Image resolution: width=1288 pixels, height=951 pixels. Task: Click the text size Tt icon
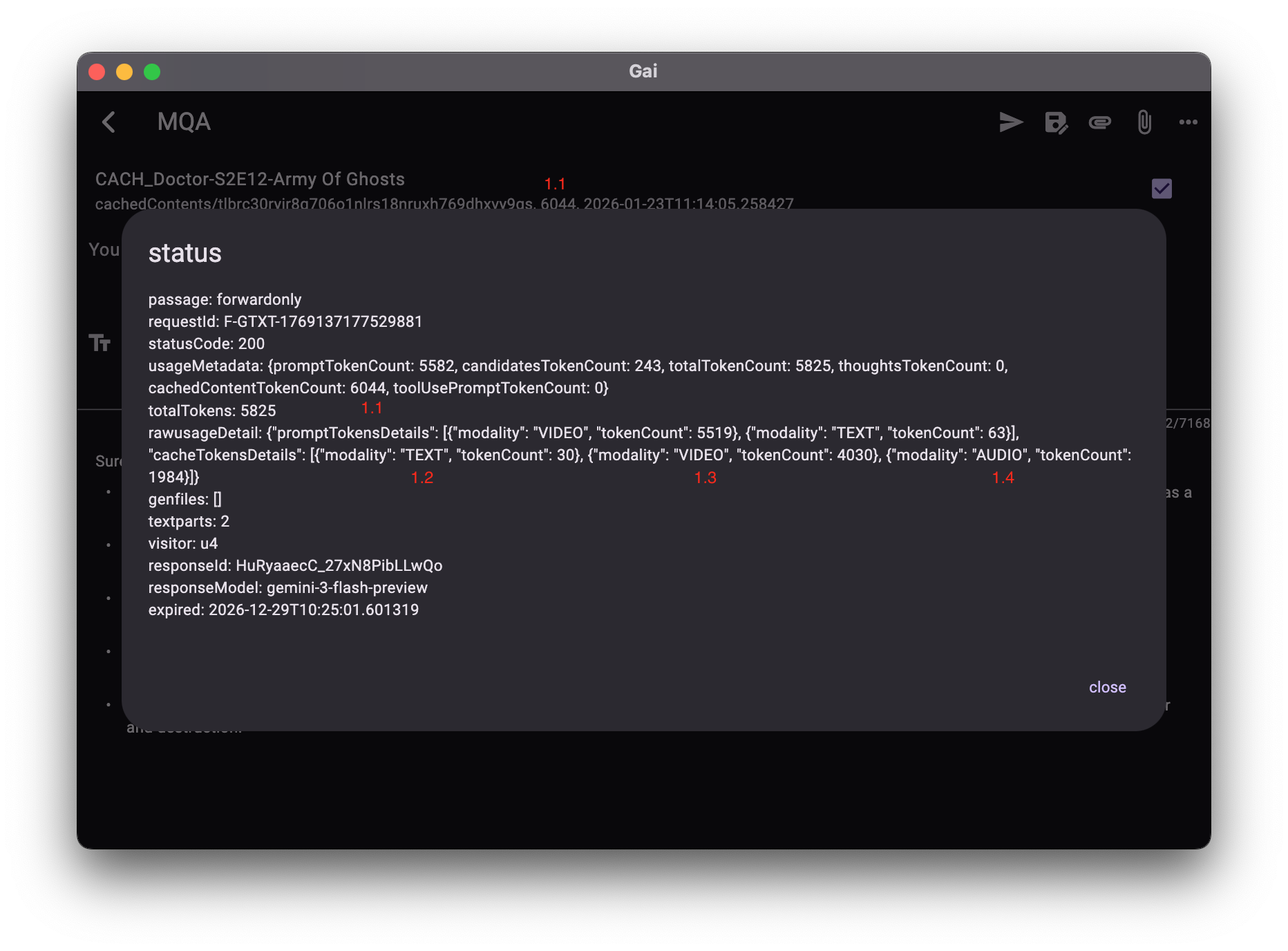coord(100,343)
